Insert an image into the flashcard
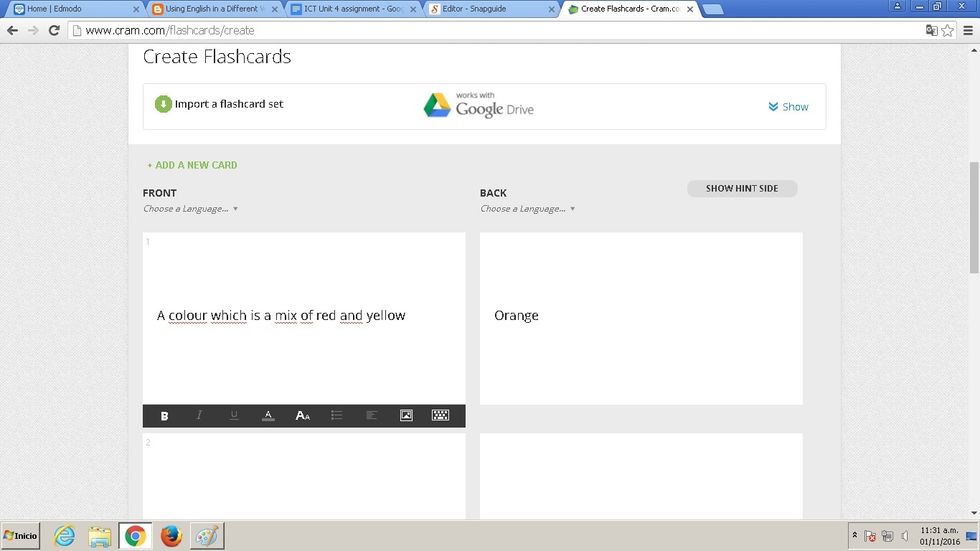The height and width of the screenshot is (551, 980). click(406, 416)
